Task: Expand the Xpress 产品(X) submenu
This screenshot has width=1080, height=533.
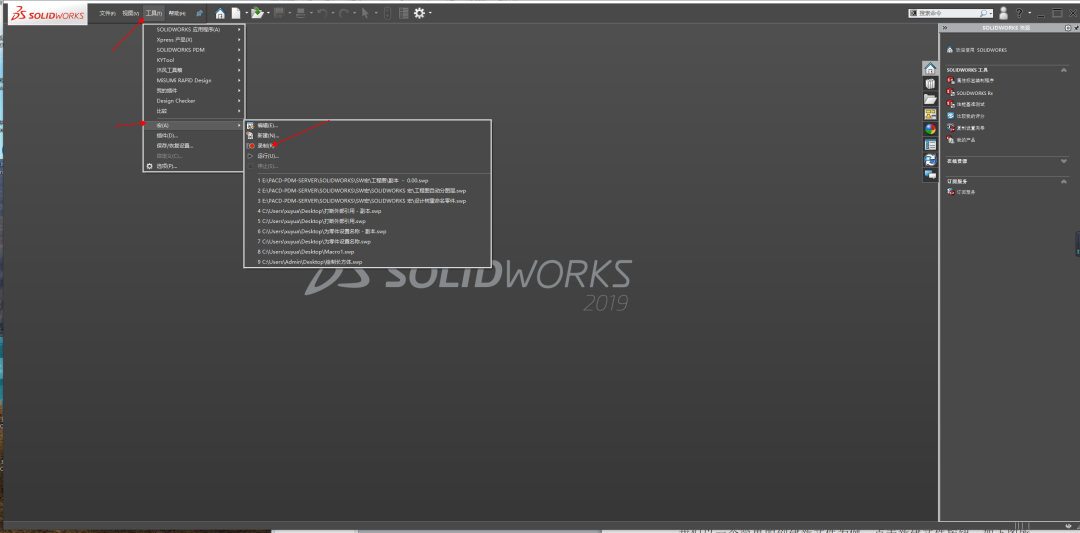Action: [x=194, y=40]
